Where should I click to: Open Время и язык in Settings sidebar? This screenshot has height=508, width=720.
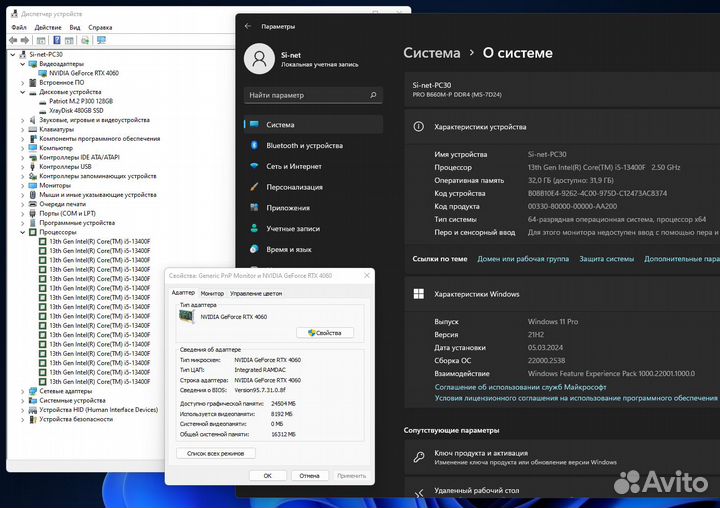[x=313, y=249]
